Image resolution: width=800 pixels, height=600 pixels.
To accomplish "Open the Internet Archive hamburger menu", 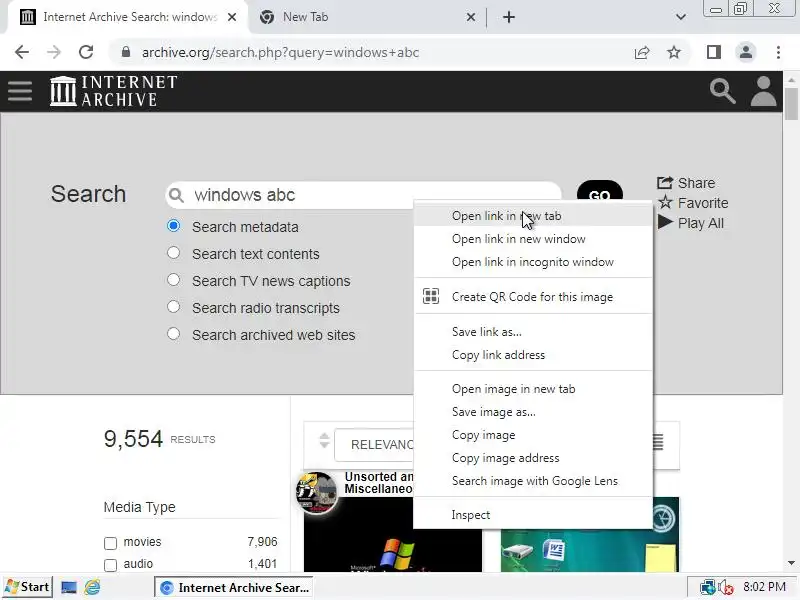I will 20,91.
